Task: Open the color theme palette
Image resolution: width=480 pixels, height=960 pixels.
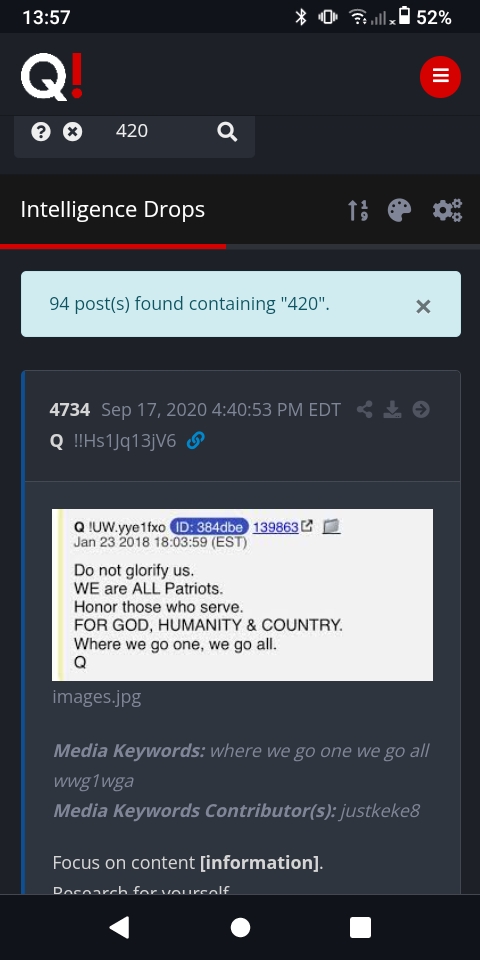Action: [x=399, y=210]
